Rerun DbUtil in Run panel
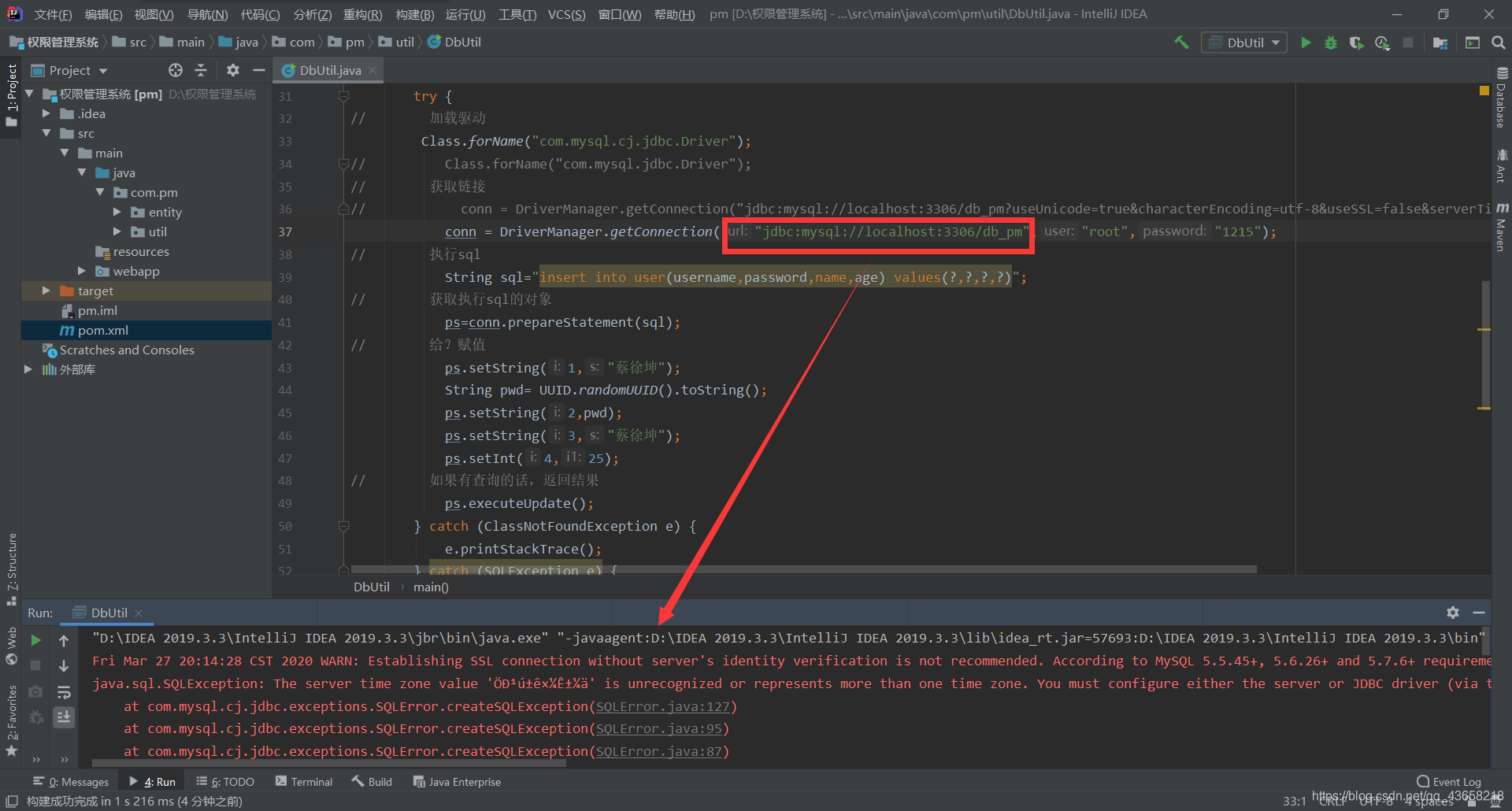The width and height of the screenshot is (1512, 811). click(x=35, y=640)
